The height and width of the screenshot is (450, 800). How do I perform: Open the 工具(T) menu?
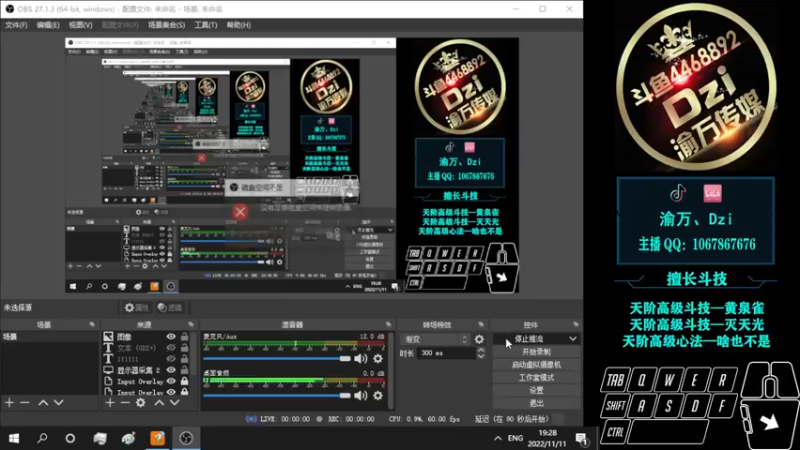click(x=206, y=25)
